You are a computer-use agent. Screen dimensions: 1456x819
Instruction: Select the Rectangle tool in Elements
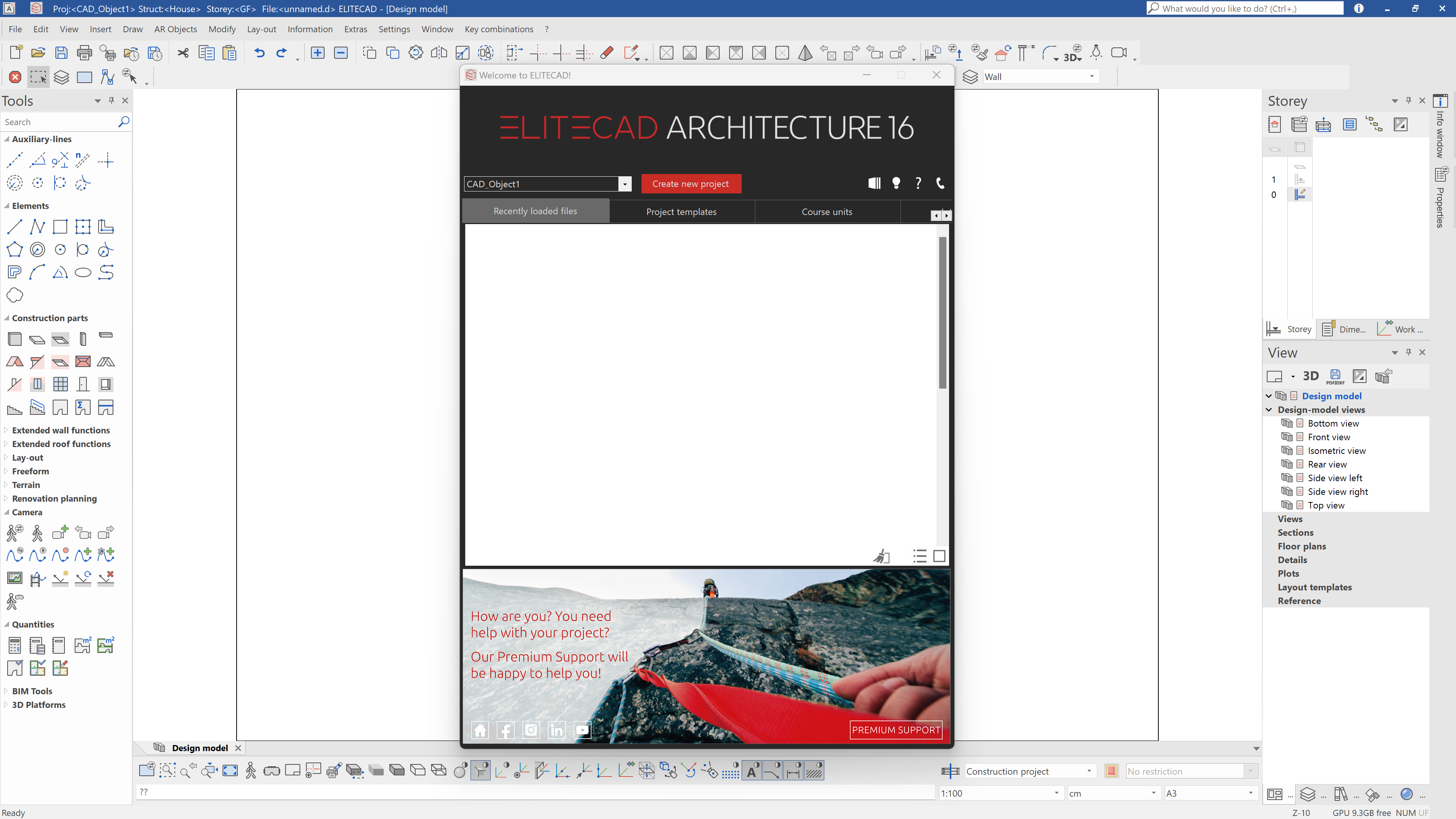pos(60,227)
